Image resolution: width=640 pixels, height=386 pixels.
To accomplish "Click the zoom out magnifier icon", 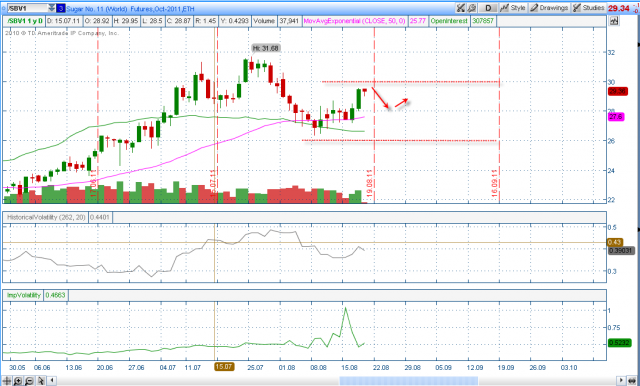I will tap(29, 381).
